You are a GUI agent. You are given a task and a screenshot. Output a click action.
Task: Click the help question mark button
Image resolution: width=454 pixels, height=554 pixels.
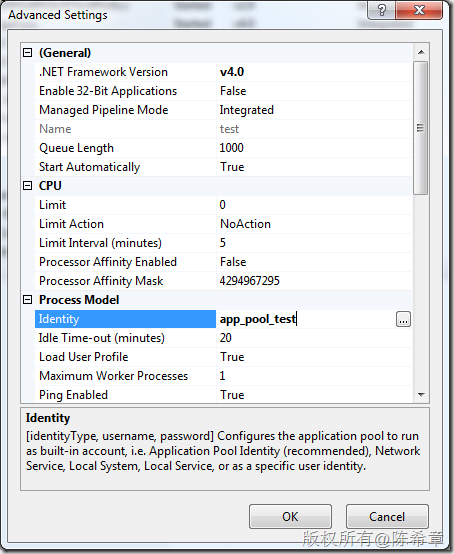(382, 10)
